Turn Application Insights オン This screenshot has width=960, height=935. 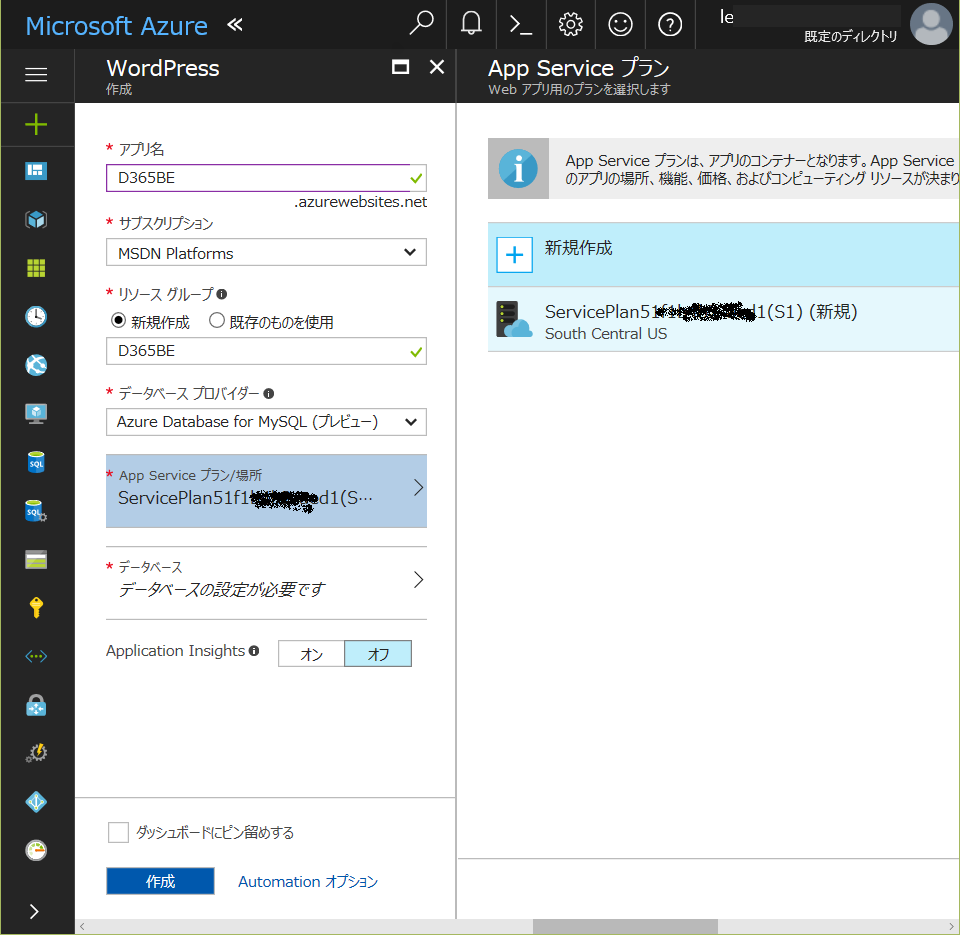(312, 654)
